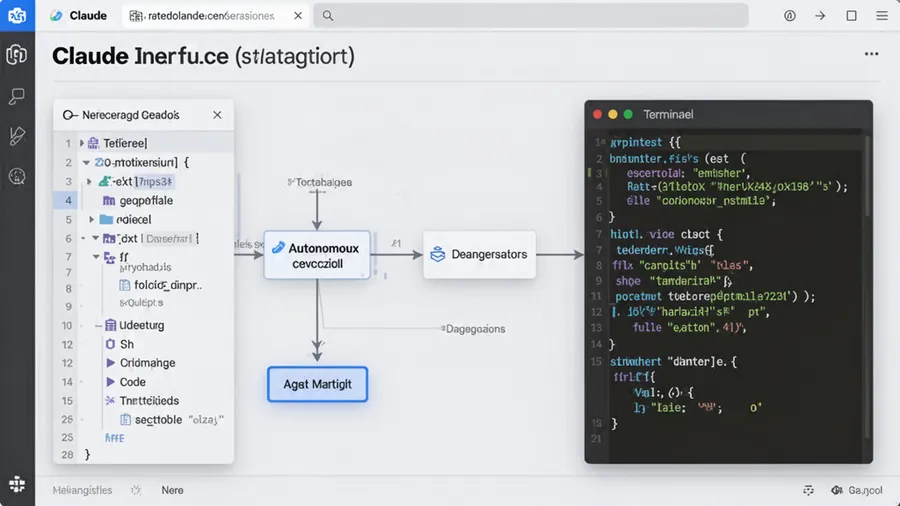The height and width of the screenshot is (506, 900).
Task: Open the chat bubble icon in the sidebar
Action: point(17,96)
